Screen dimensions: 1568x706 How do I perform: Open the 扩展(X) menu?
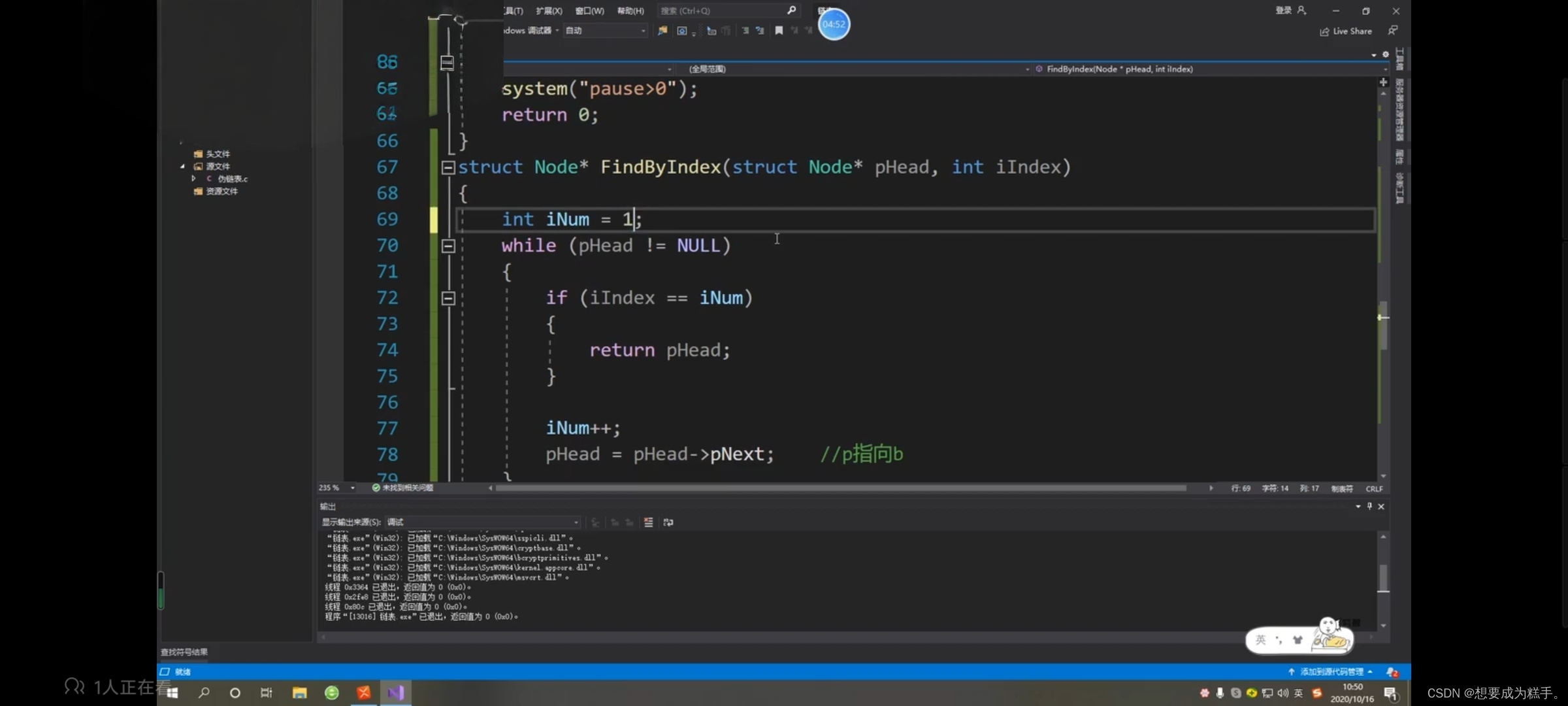pyautogui.click(x=549, y=10)
